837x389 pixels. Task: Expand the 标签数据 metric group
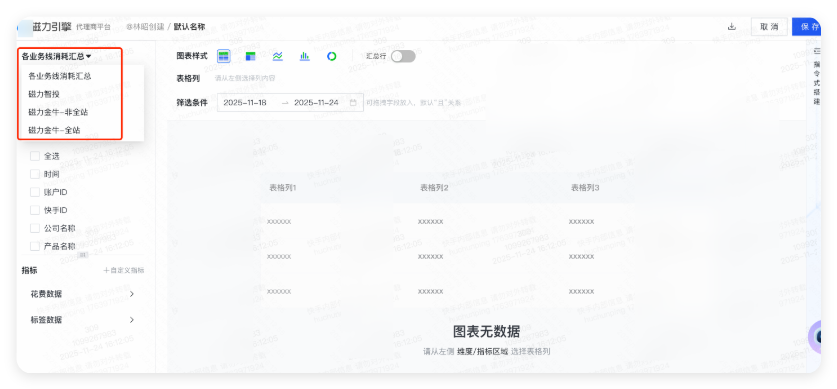click(82, 320)
